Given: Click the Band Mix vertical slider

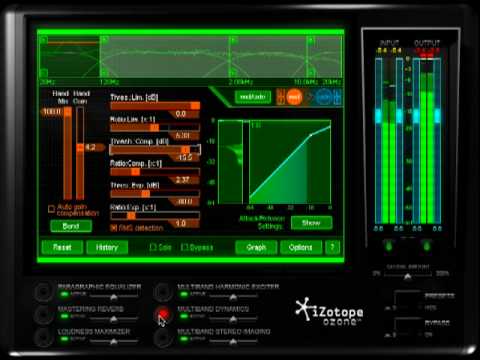Looking at the screenshot, I should (68, 153).
